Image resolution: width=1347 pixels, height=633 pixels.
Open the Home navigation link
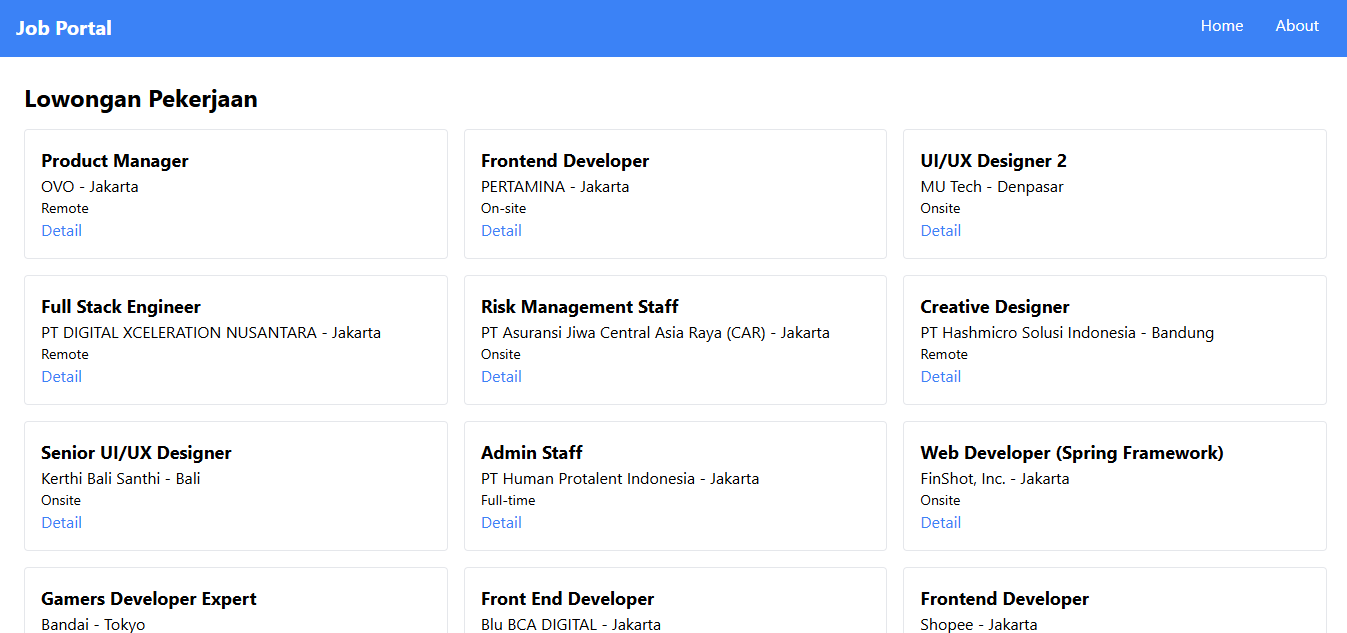pos(1221,26)
